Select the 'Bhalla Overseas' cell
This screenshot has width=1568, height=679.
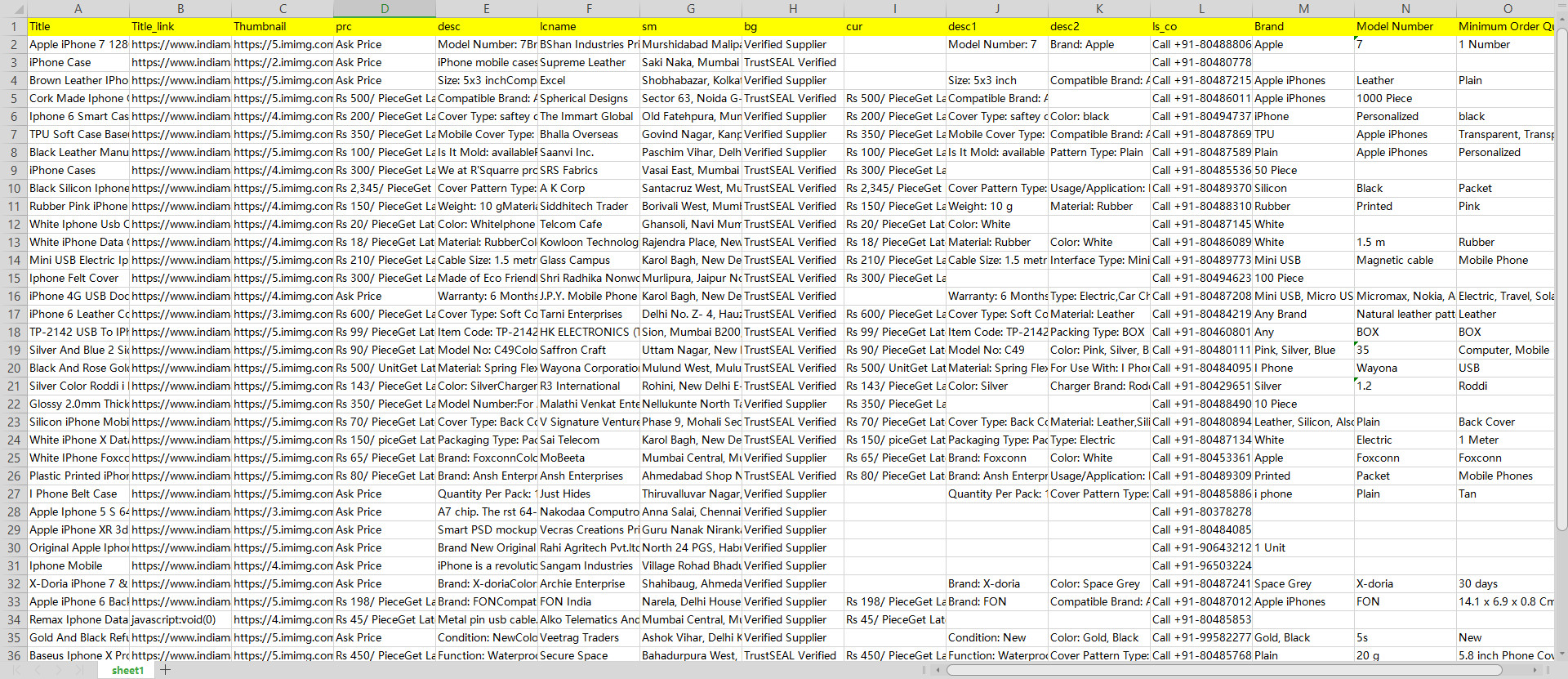[x=589, y=135]
